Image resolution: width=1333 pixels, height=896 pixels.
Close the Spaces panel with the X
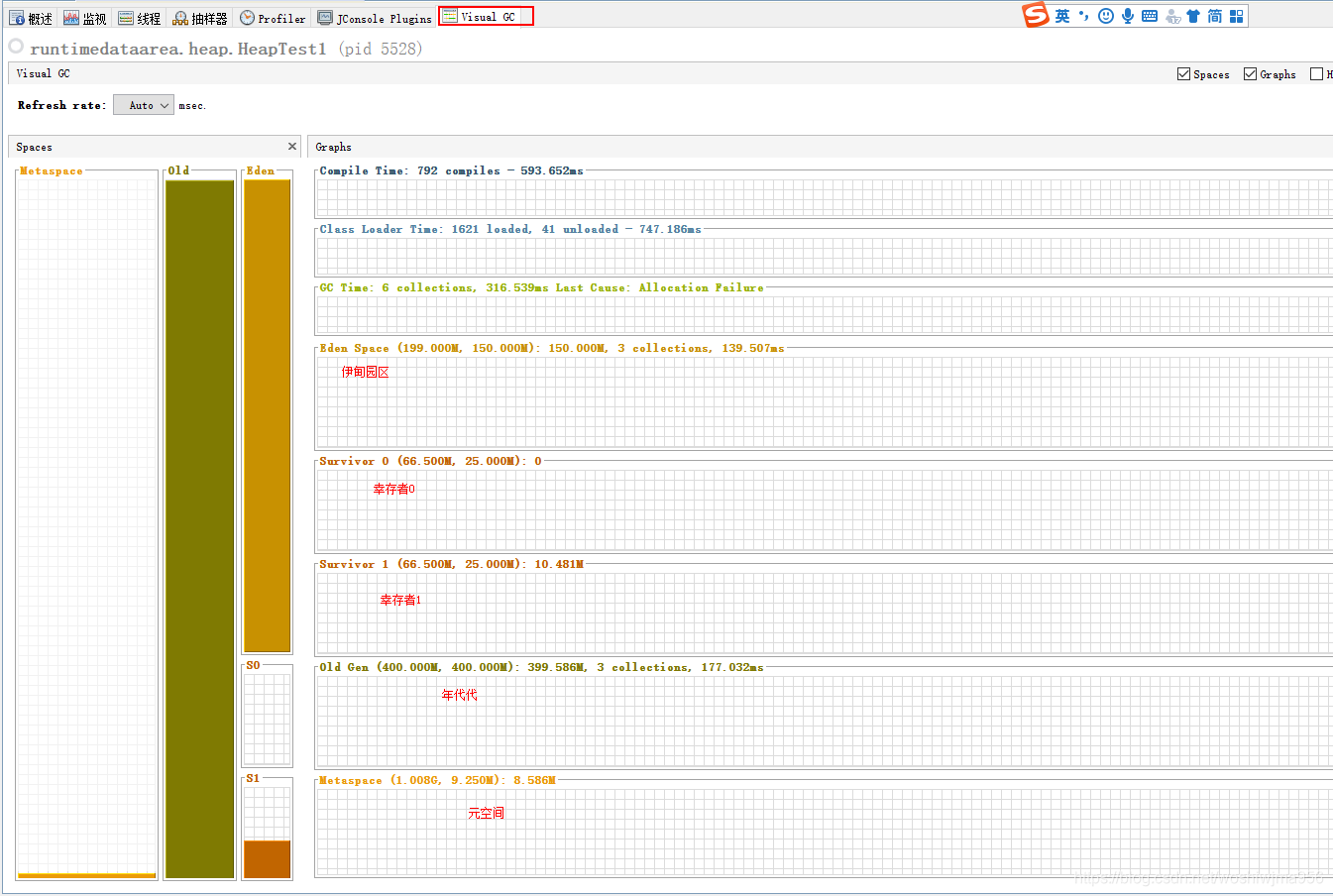tap(292, 147)
